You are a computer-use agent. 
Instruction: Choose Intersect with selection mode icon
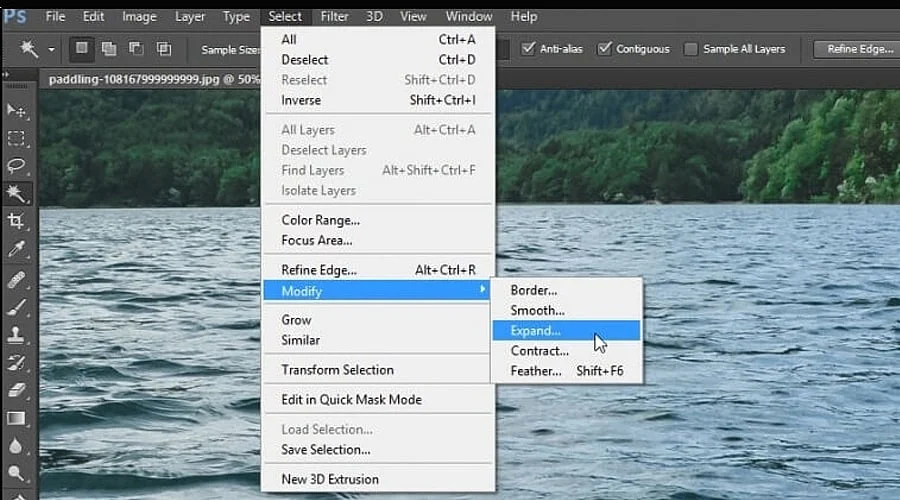pos(164,49)
